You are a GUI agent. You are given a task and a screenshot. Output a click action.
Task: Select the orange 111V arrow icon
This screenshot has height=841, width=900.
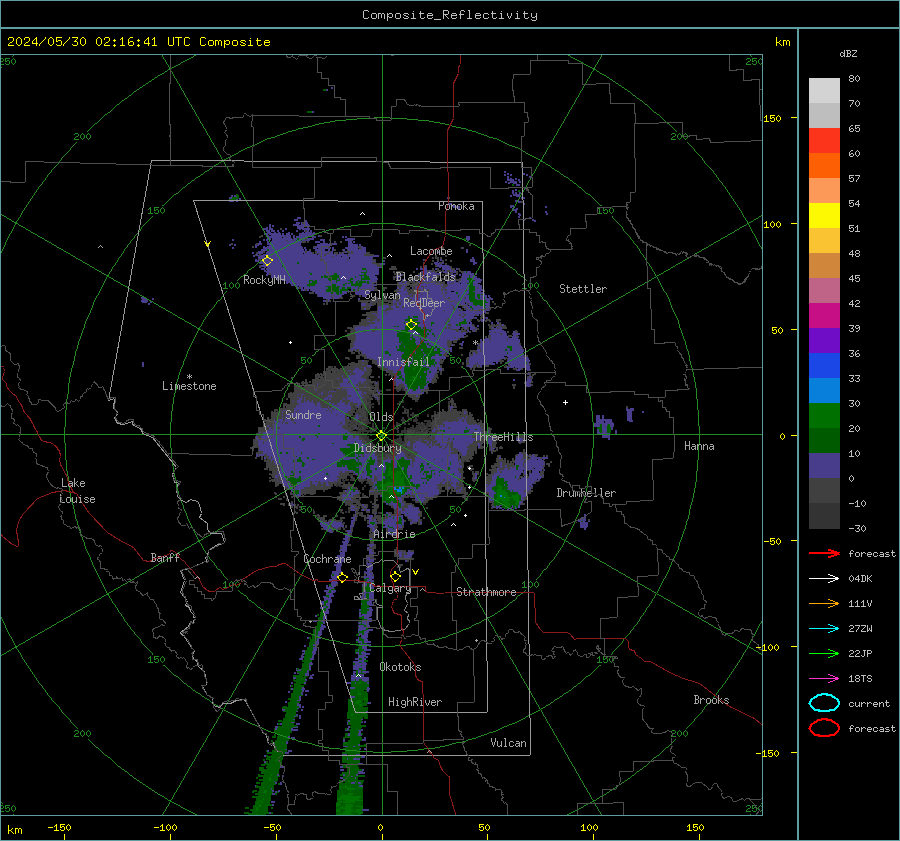click(x=824, y=603)
